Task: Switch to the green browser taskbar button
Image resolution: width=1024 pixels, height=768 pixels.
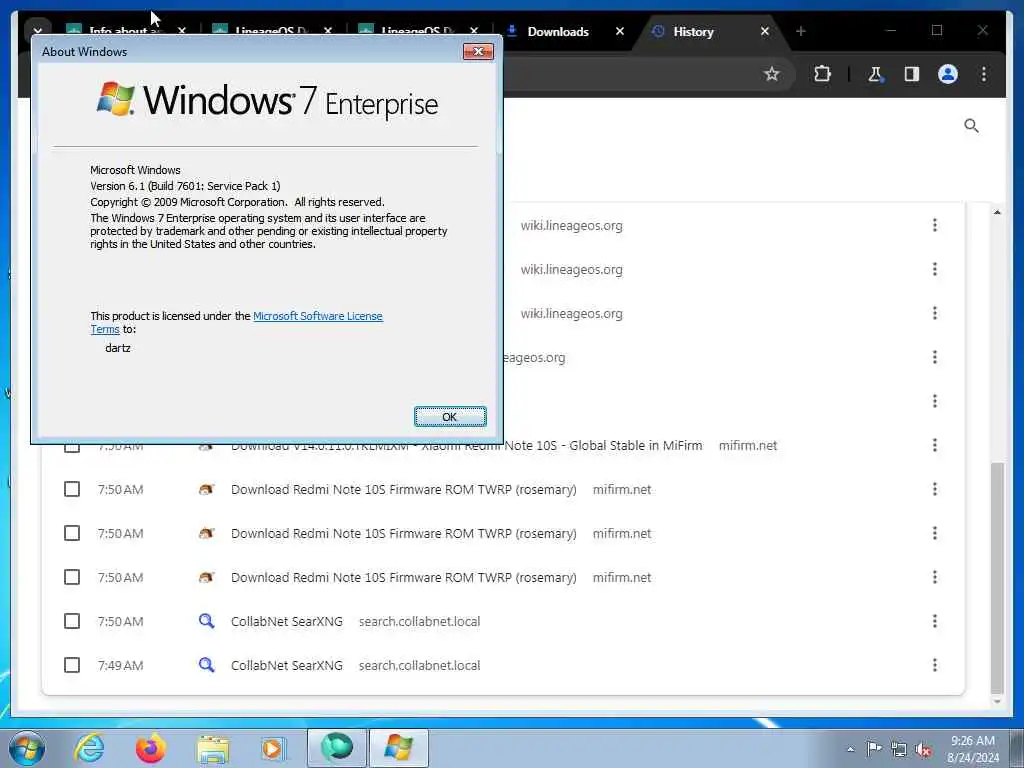Action: click(x=336, y=748)
